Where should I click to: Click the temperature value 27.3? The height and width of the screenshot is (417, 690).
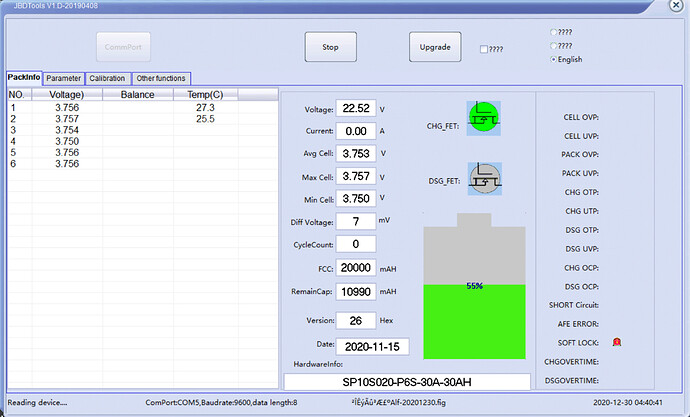coord(206,108)
